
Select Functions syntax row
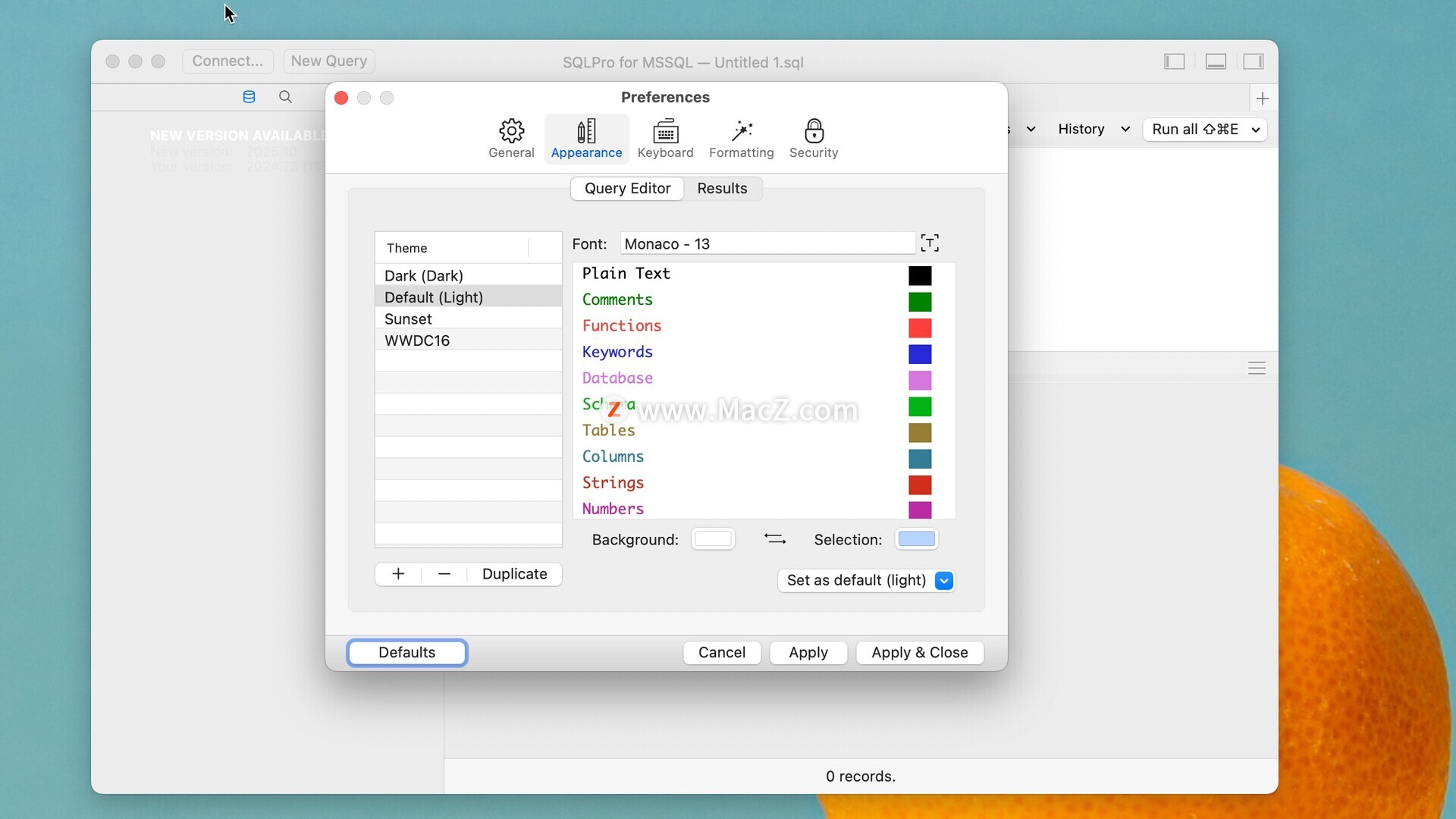click(x=764, y=326)
